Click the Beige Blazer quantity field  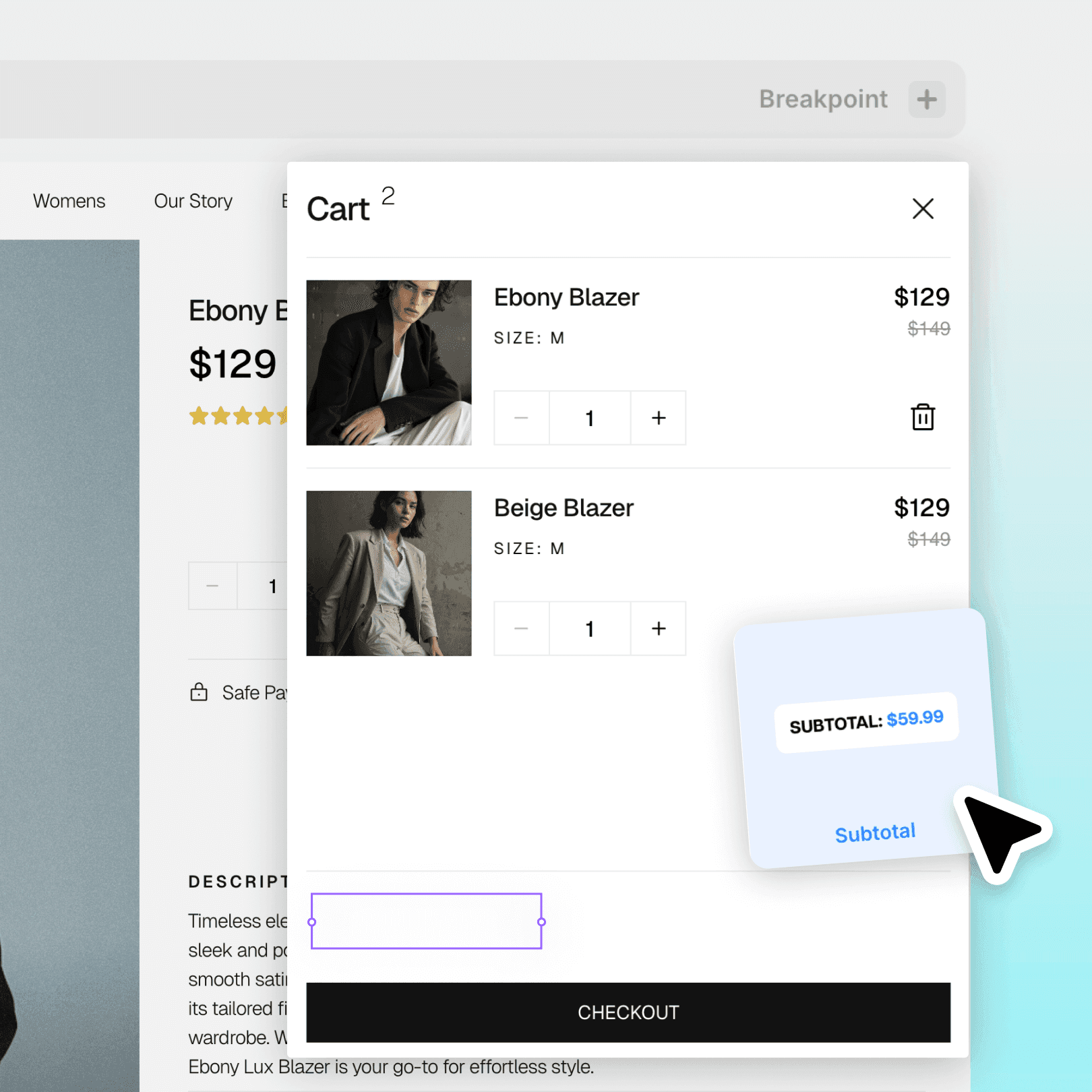coord(590,628)
